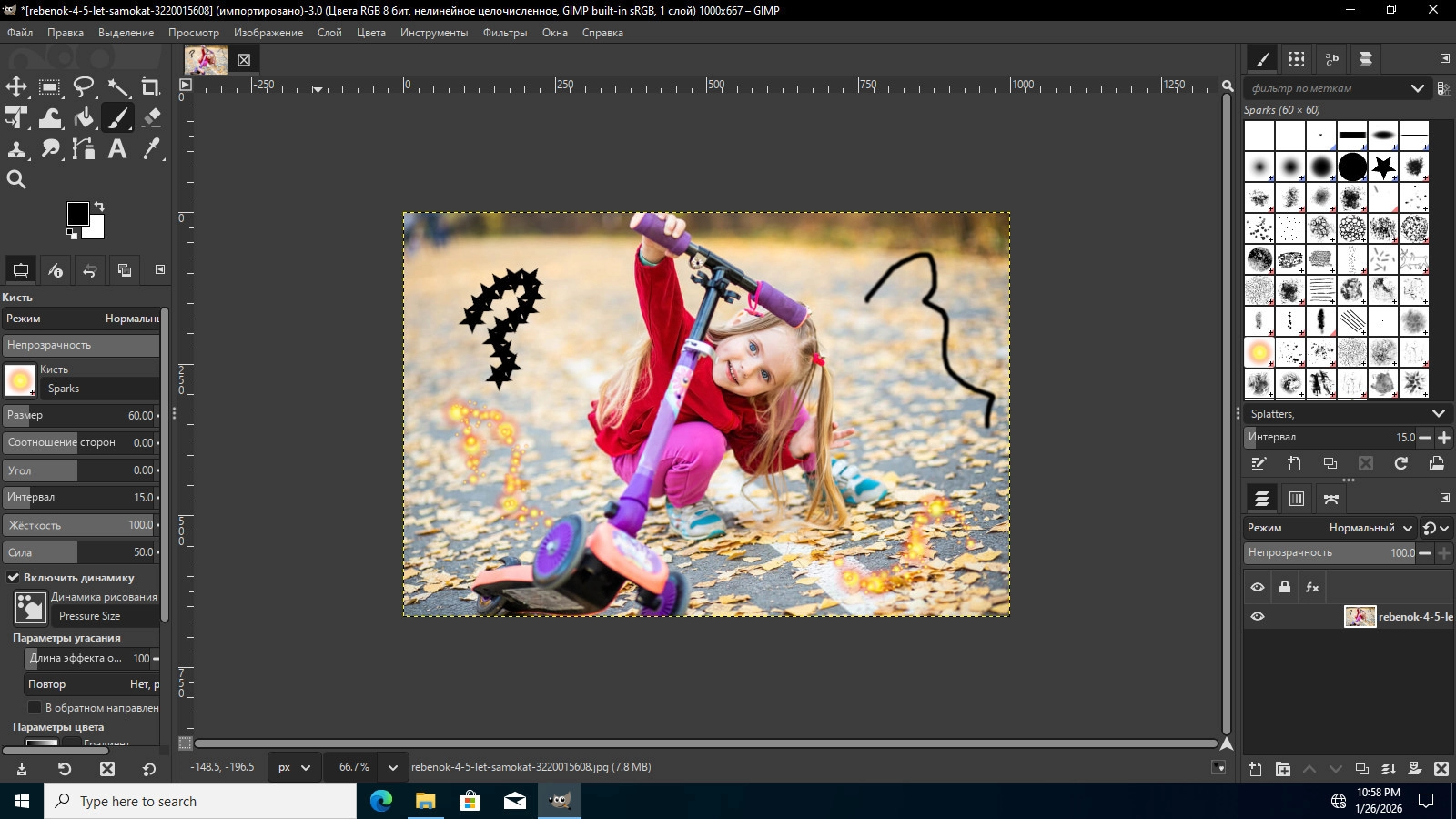Select the Zoom magnifier tool
The image size is (1456, 819).
coord(16,180)
